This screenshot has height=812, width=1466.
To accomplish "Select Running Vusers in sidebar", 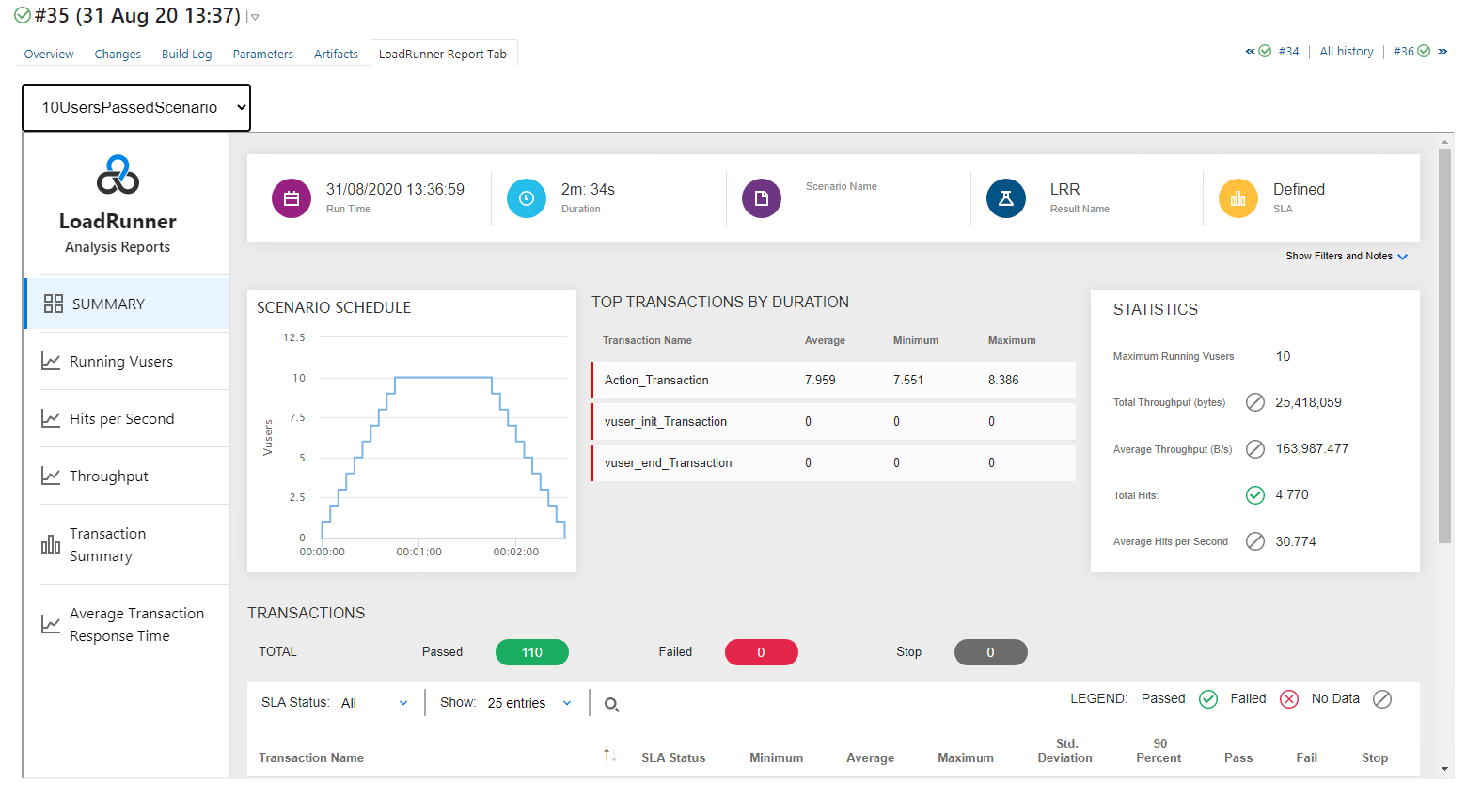I will click(121, 362).
